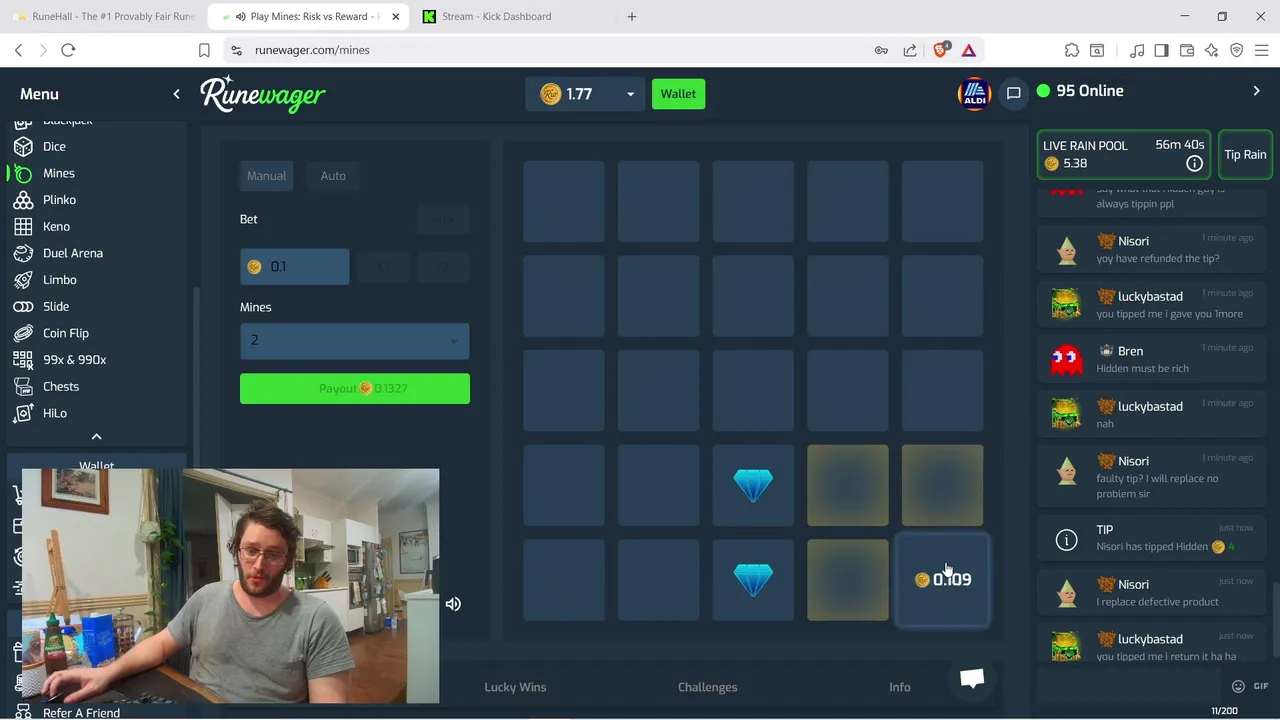The image size is (1280, 720).
Task: Open the Dice game icon
Action: tap(23, 147)
